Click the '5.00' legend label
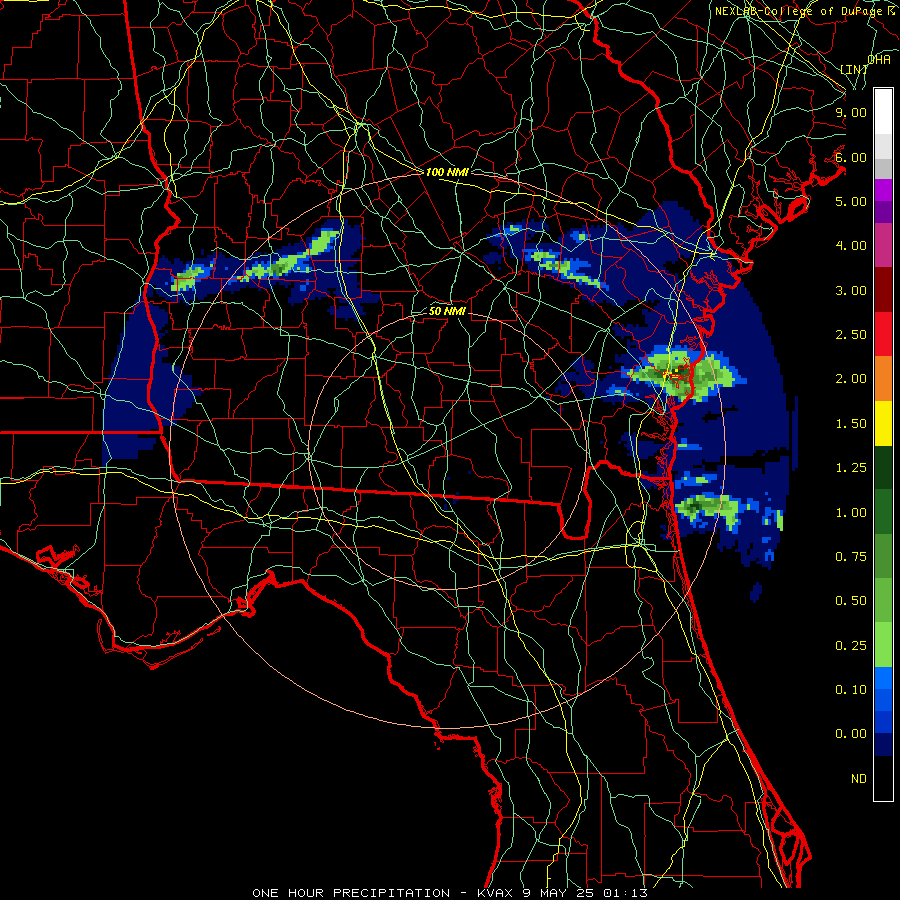 [851, 201]
